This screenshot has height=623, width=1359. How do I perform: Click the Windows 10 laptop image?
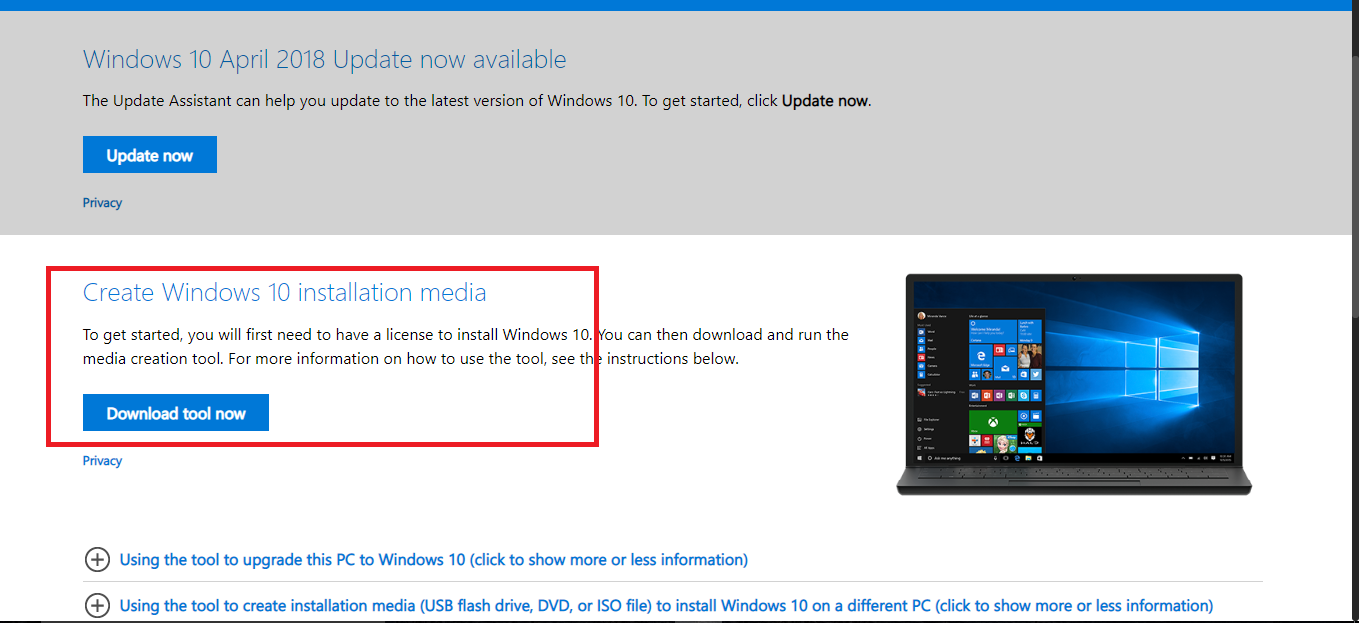pos(1074,384)
